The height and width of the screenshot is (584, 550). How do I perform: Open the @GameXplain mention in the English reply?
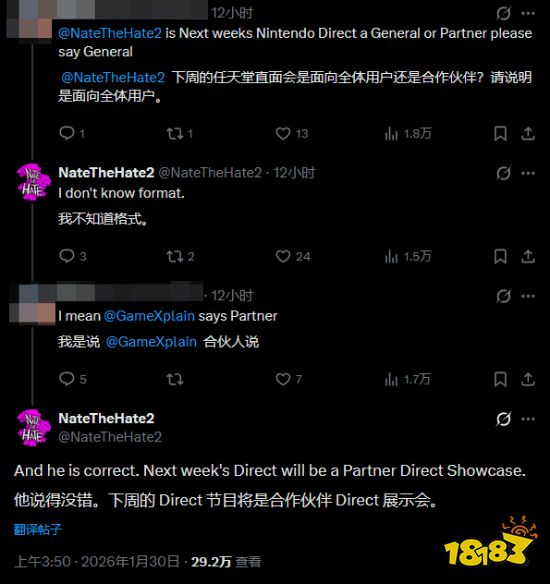149,316
